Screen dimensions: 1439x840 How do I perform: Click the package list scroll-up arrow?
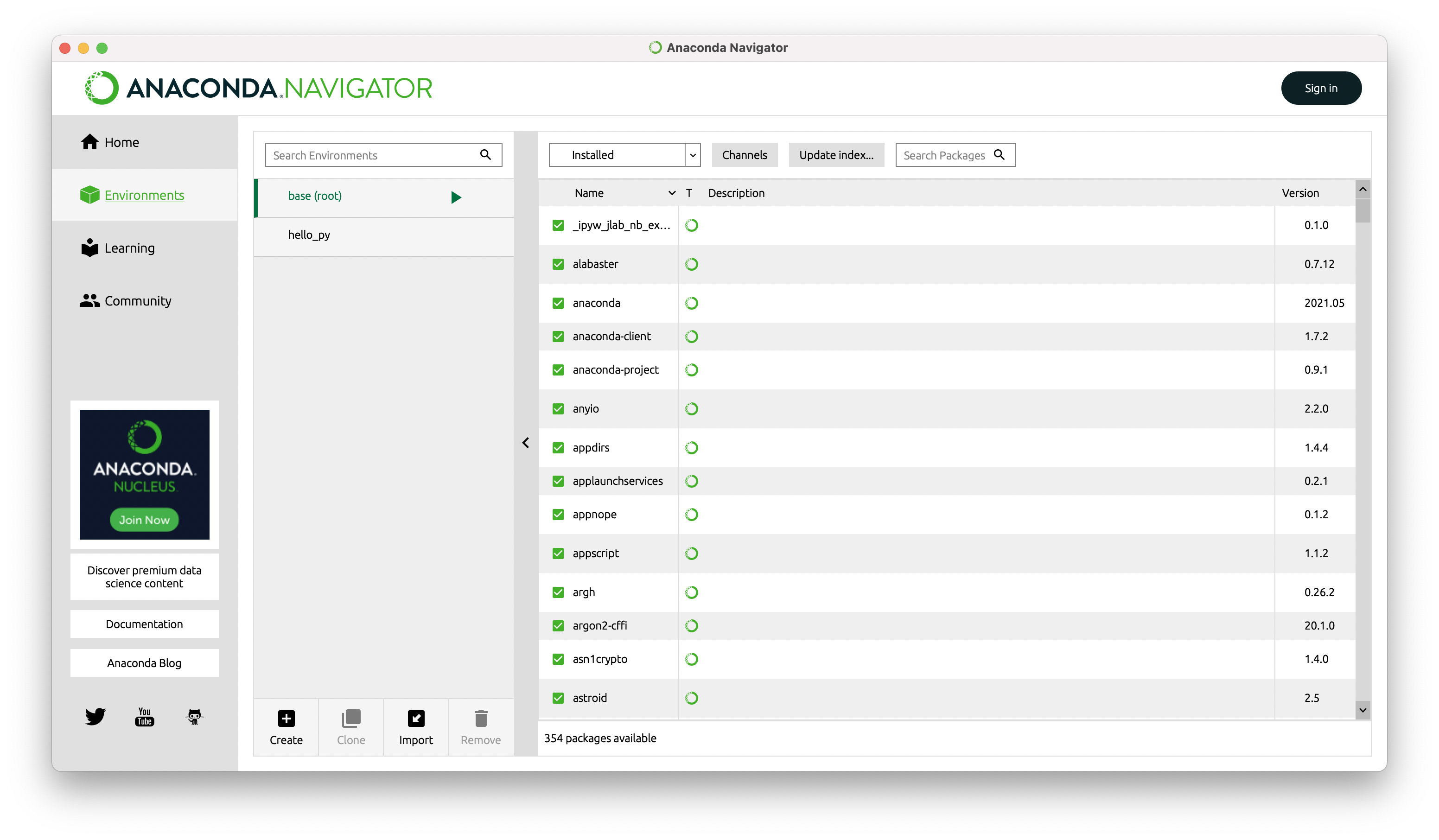pos(1363,189)
